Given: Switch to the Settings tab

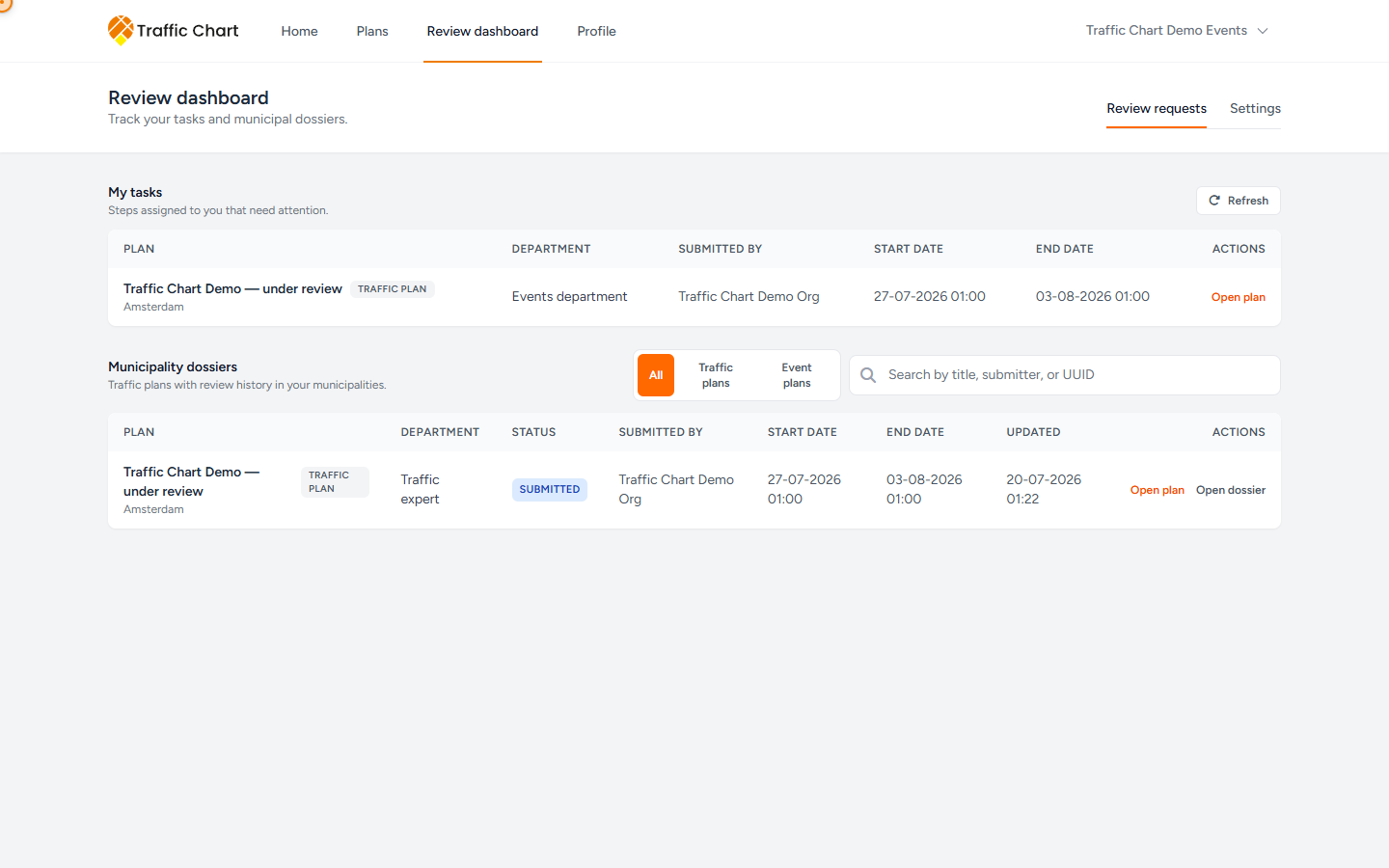Looking at the screenshot, I should click(1255, 109).
